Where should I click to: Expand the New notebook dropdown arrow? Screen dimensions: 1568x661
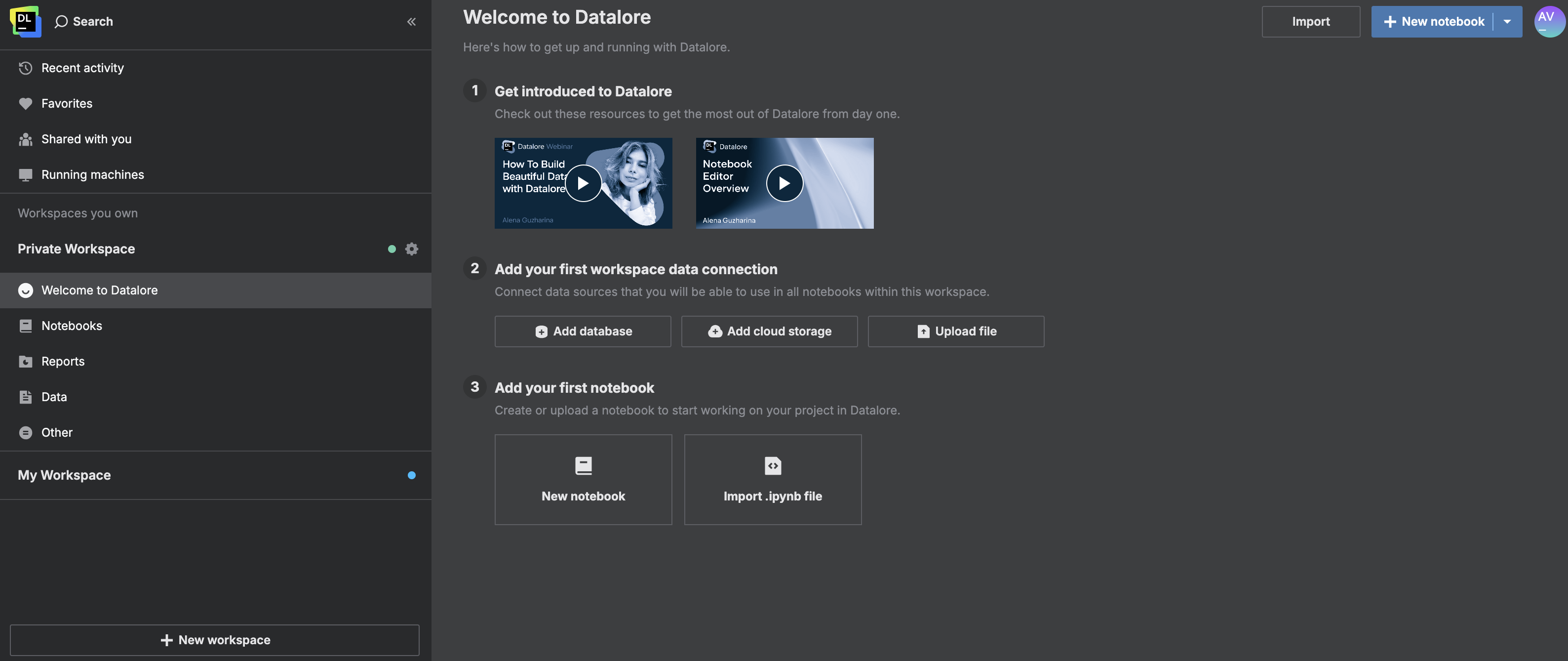(1507, 21)
